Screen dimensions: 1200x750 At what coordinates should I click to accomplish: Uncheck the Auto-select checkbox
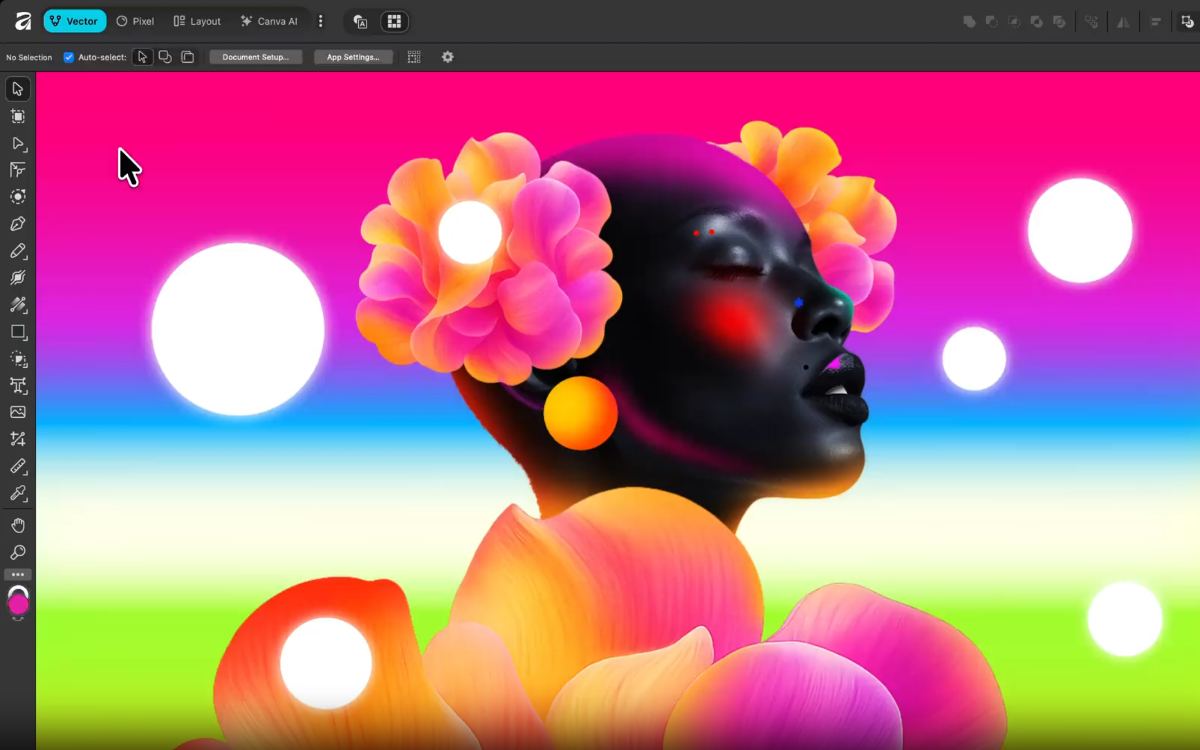point(69,57)
